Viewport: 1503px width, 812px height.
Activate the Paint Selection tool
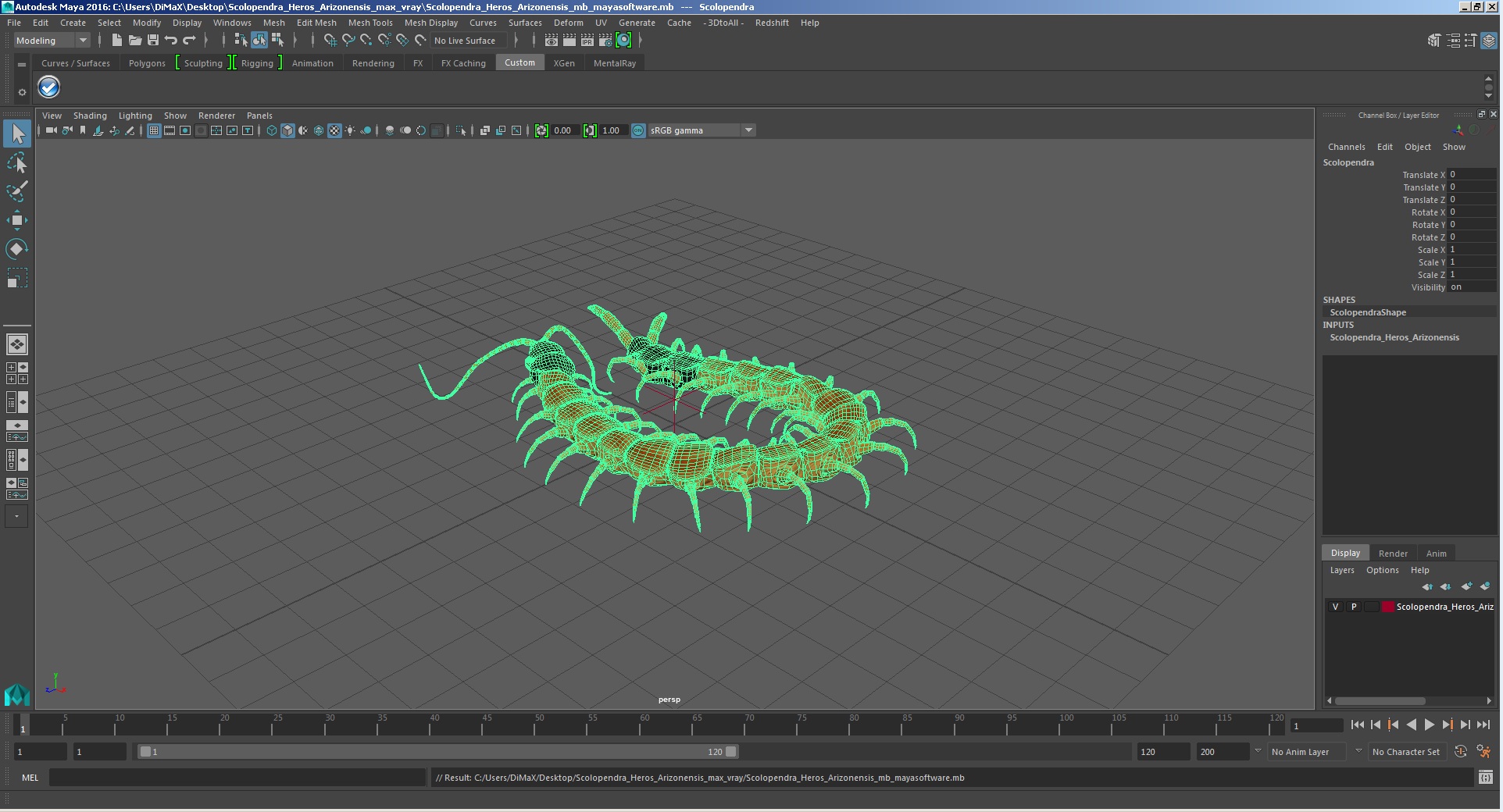click(x=17, y=191)
